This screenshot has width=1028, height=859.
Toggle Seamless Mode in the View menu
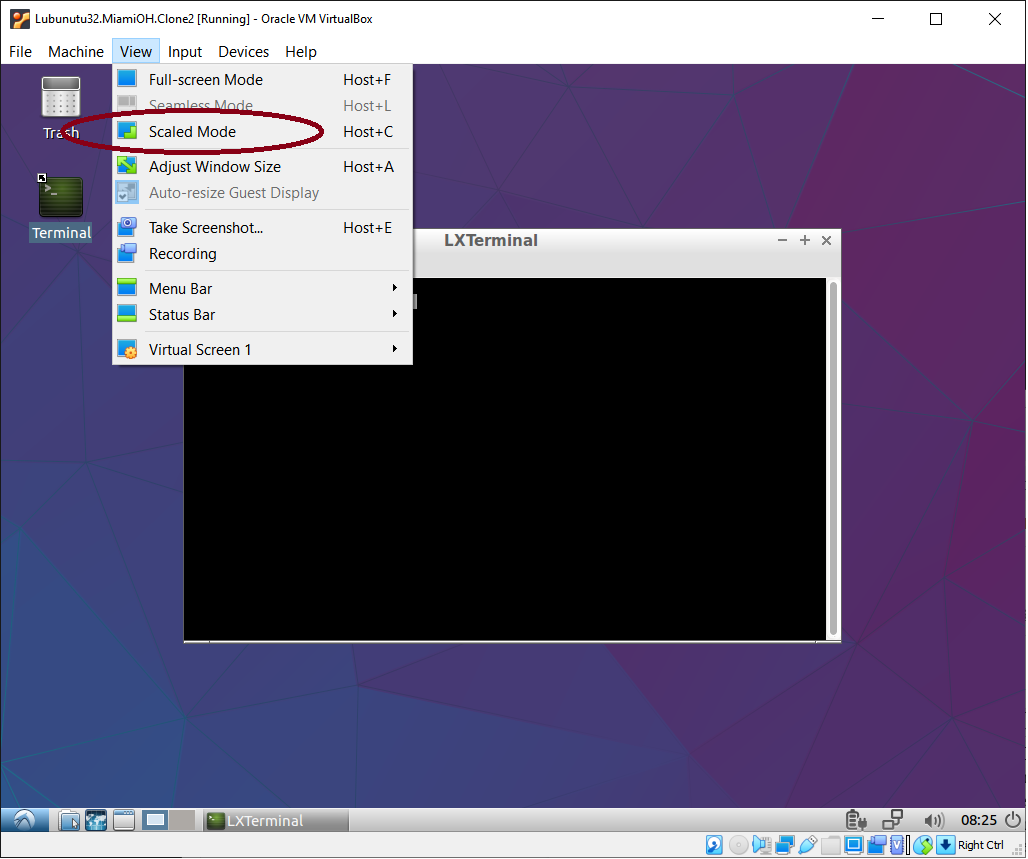262,106
